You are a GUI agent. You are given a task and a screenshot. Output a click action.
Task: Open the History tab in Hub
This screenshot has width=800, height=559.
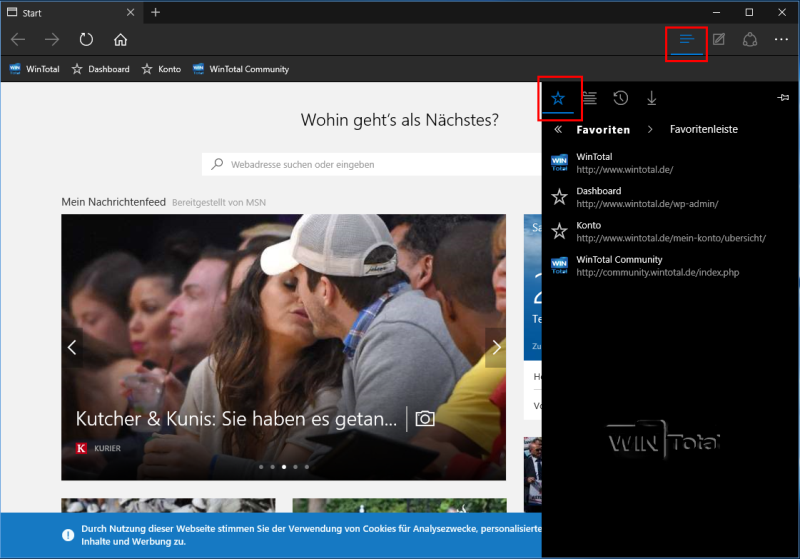[x=620, y=98]
